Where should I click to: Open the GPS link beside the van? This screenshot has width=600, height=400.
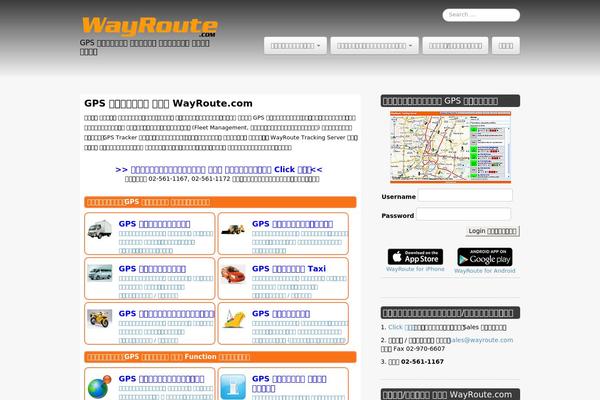(x=152, y=269)
